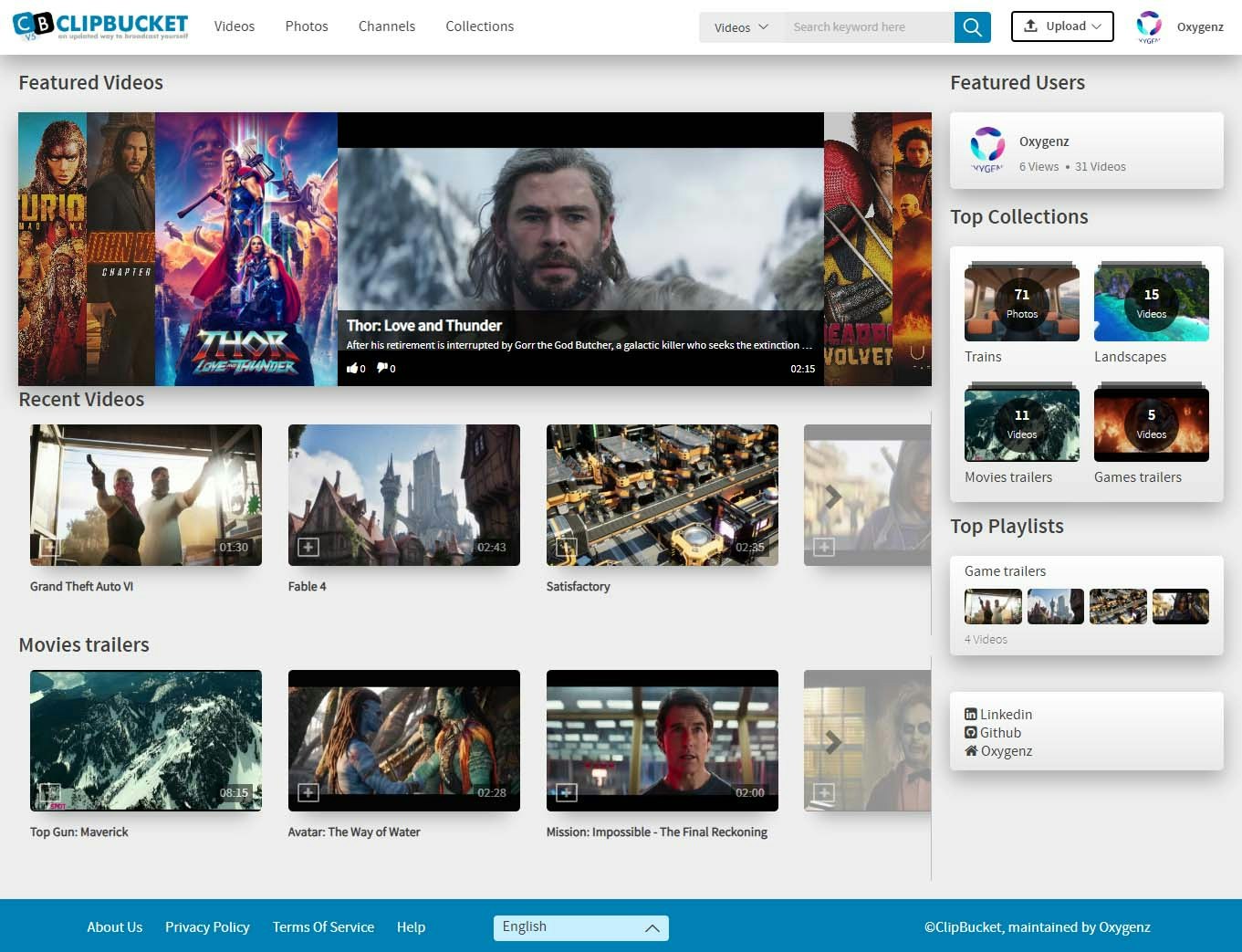Click the Github icon link

click(x=971, y=733)
